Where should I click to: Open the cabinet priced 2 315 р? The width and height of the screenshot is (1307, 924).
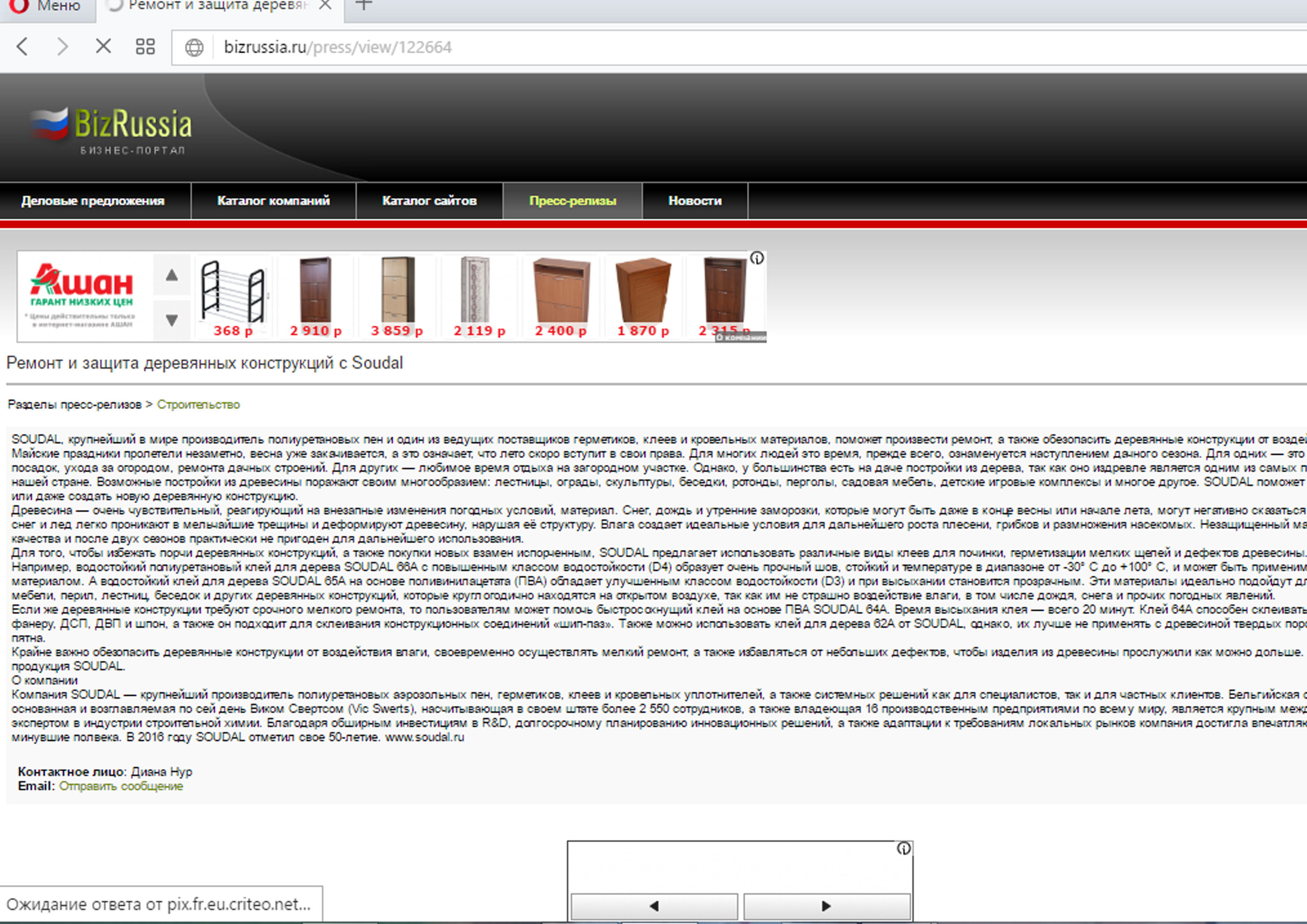[x=724, y=298]
